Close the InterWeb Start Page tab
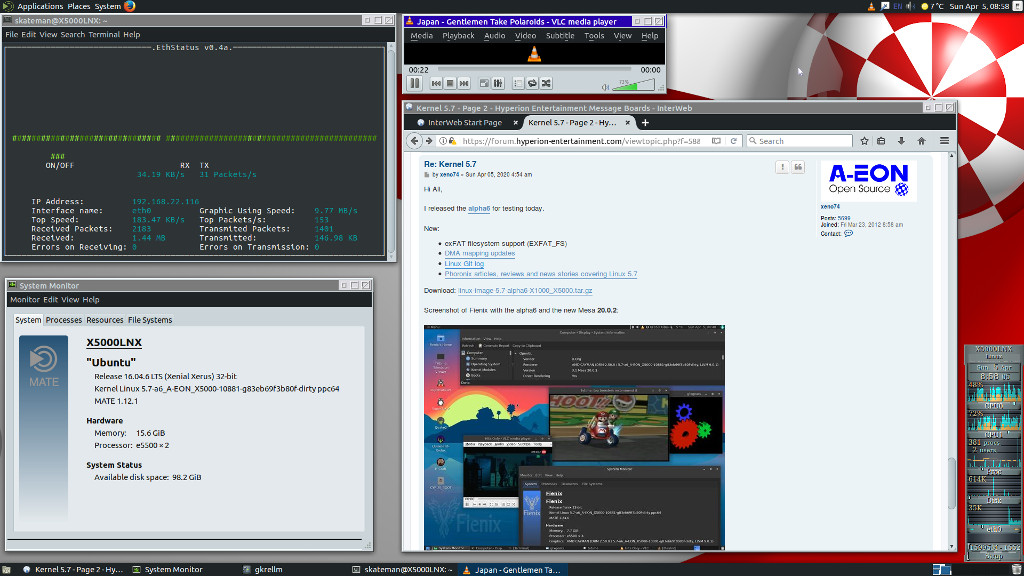1024x576 pixels. 515,123
